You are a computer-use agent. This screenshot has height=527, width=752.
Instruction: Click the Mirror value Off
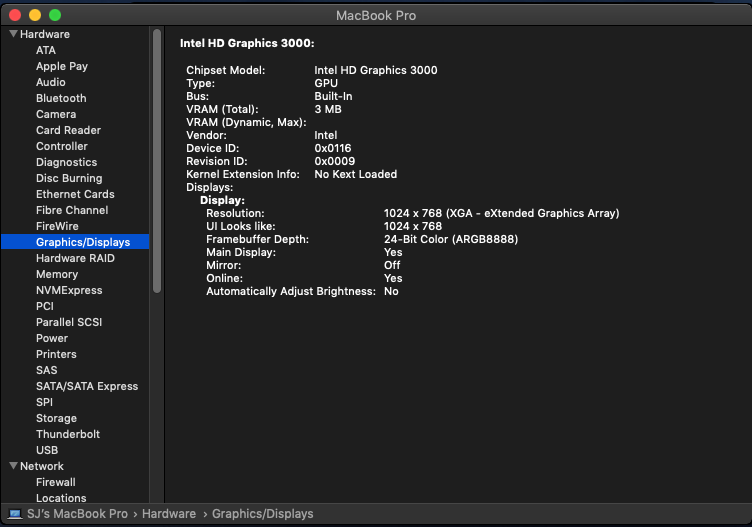tap(392, 265)
